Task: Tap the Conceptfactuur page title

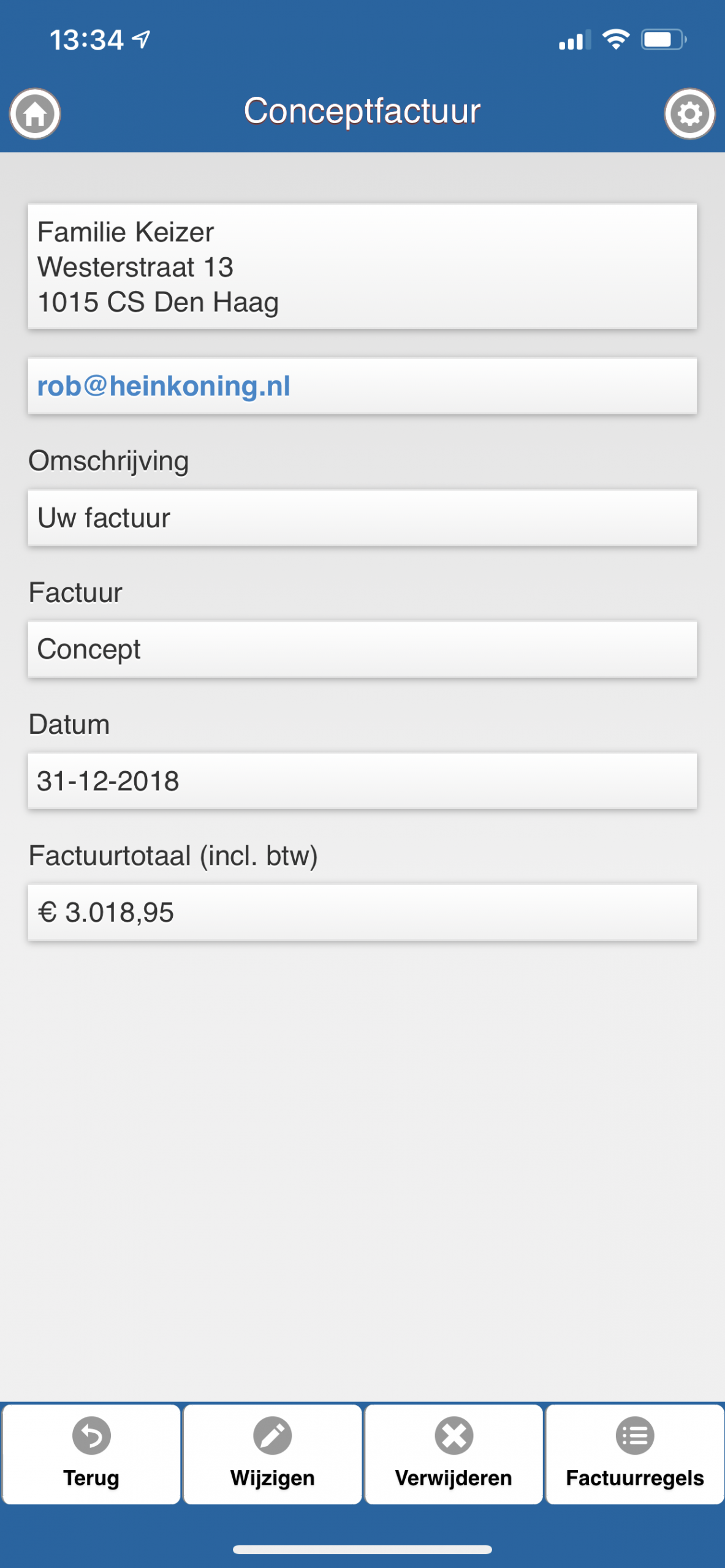Action: 362,111
